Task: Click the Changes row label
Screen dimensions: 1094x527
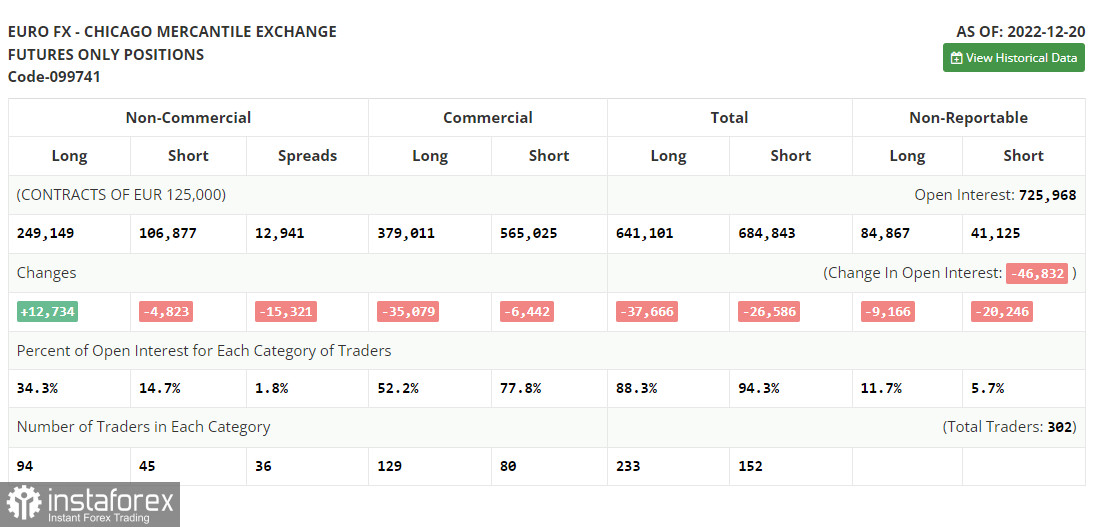Action: coord(47,273)
